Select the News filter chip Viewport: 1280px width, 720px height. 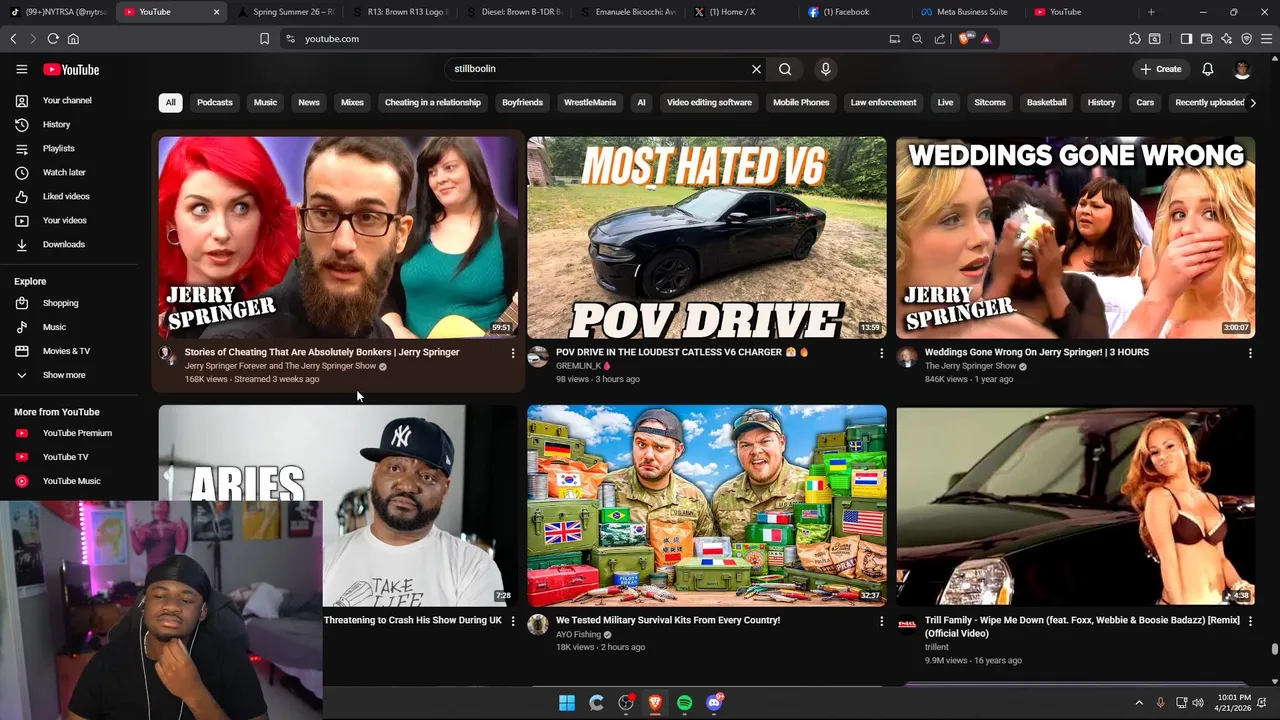(309, 102)
